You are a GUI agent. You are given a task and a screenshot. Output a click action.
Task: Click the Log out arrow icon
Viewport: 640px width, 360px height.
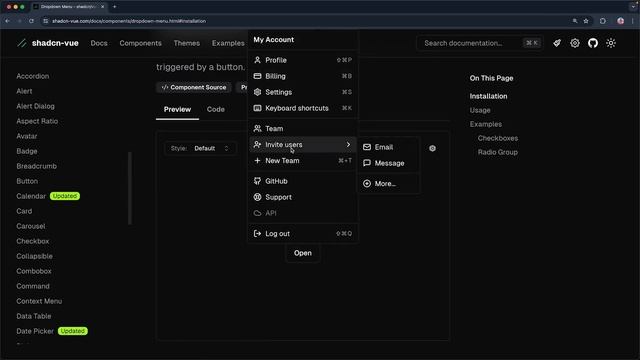click(x=257, y=233)
